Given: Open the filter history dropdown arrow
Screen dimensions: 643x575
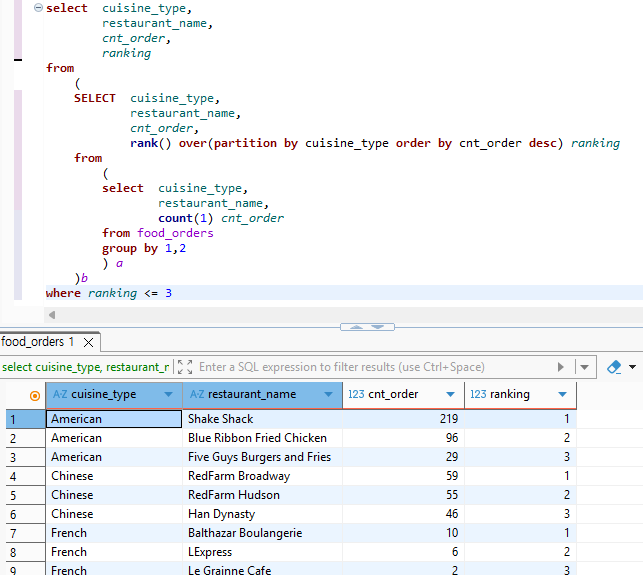Looking at the screenshot, I should pos(584,367).
